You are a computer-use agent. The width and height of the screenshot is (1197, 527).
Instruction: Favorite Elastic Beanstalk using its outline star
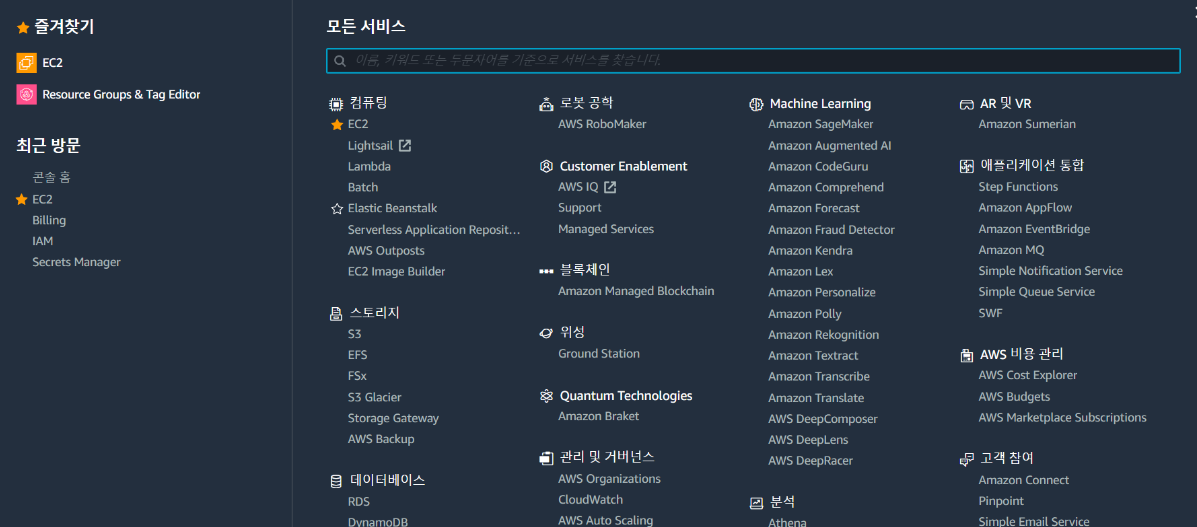tap(337, 209)
